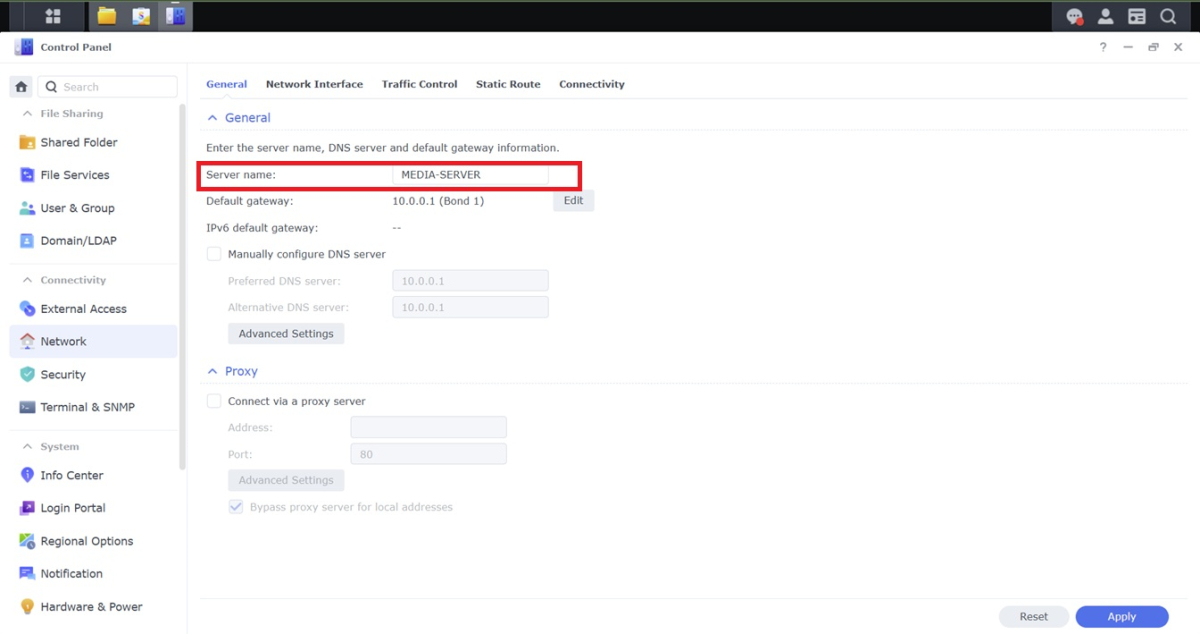Select the Control Panel taskbar icon
Screen dimensions: 1200x634
[x=175, y=16]
